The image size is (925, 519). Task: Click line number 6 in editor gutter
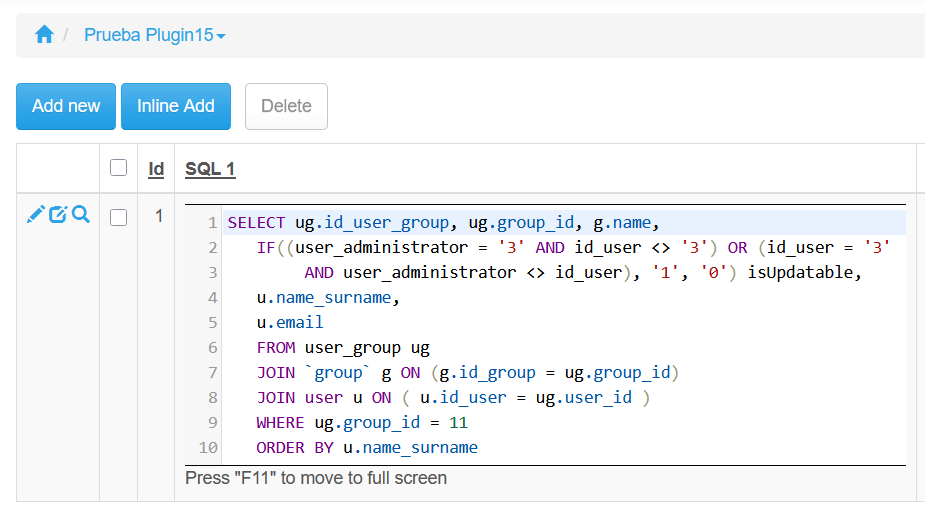click(x=212, y=348)
